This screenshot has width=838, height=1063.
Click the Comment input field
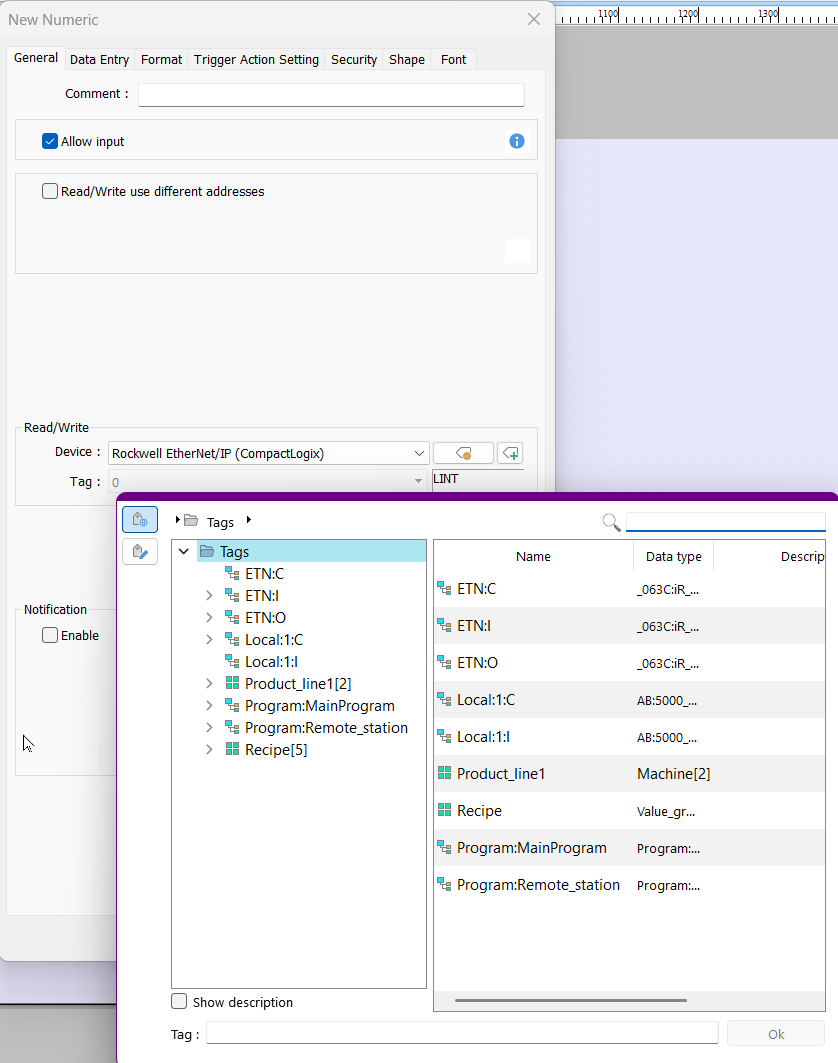click(x=331, y=94)
